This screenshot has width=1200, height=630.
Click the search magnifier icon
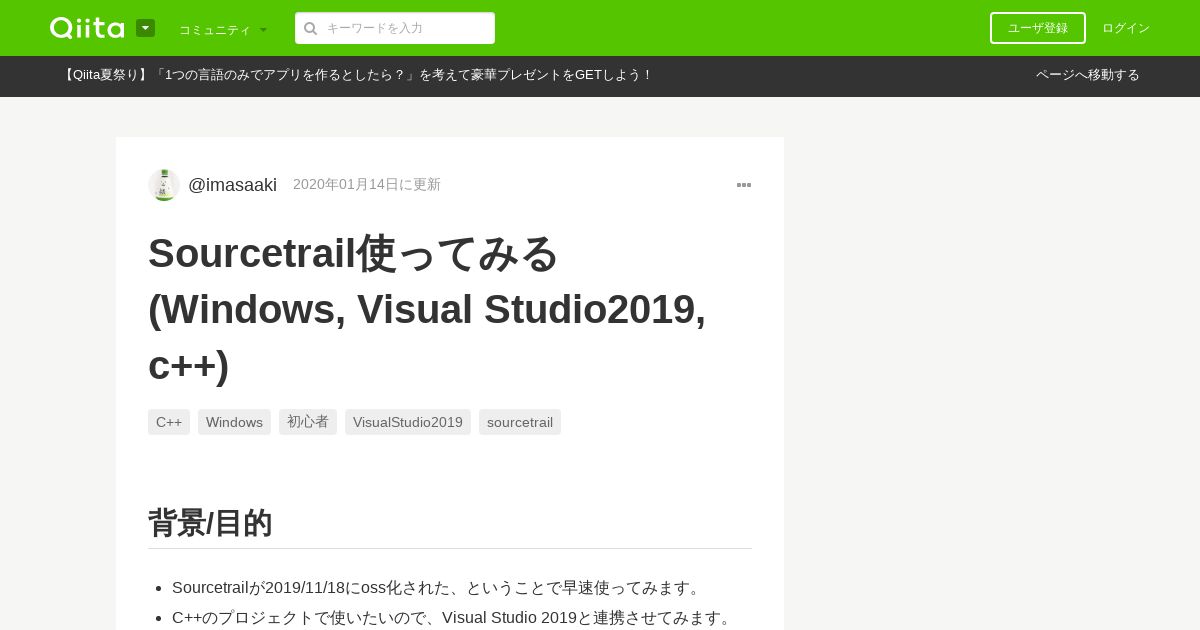click(310, 28)
